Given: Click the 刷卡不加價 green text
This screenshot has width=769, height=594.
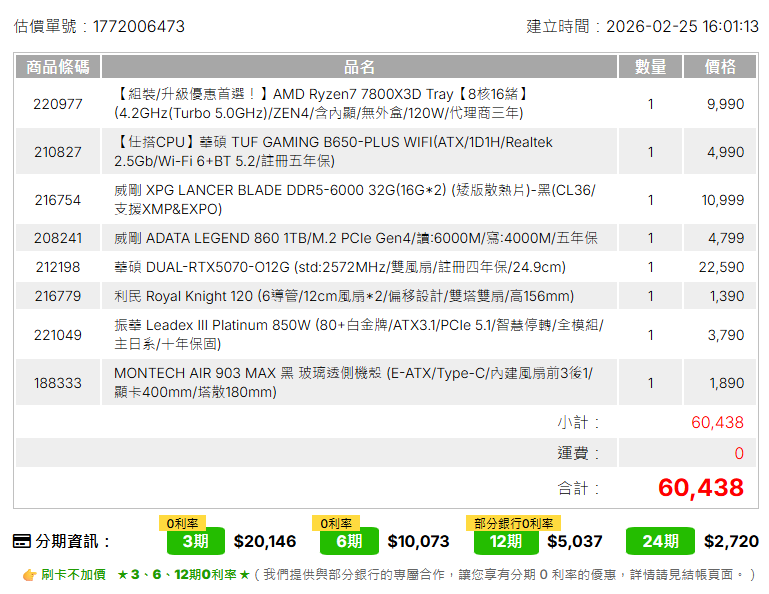Looking at the screenshot, I should coord(73,574).
